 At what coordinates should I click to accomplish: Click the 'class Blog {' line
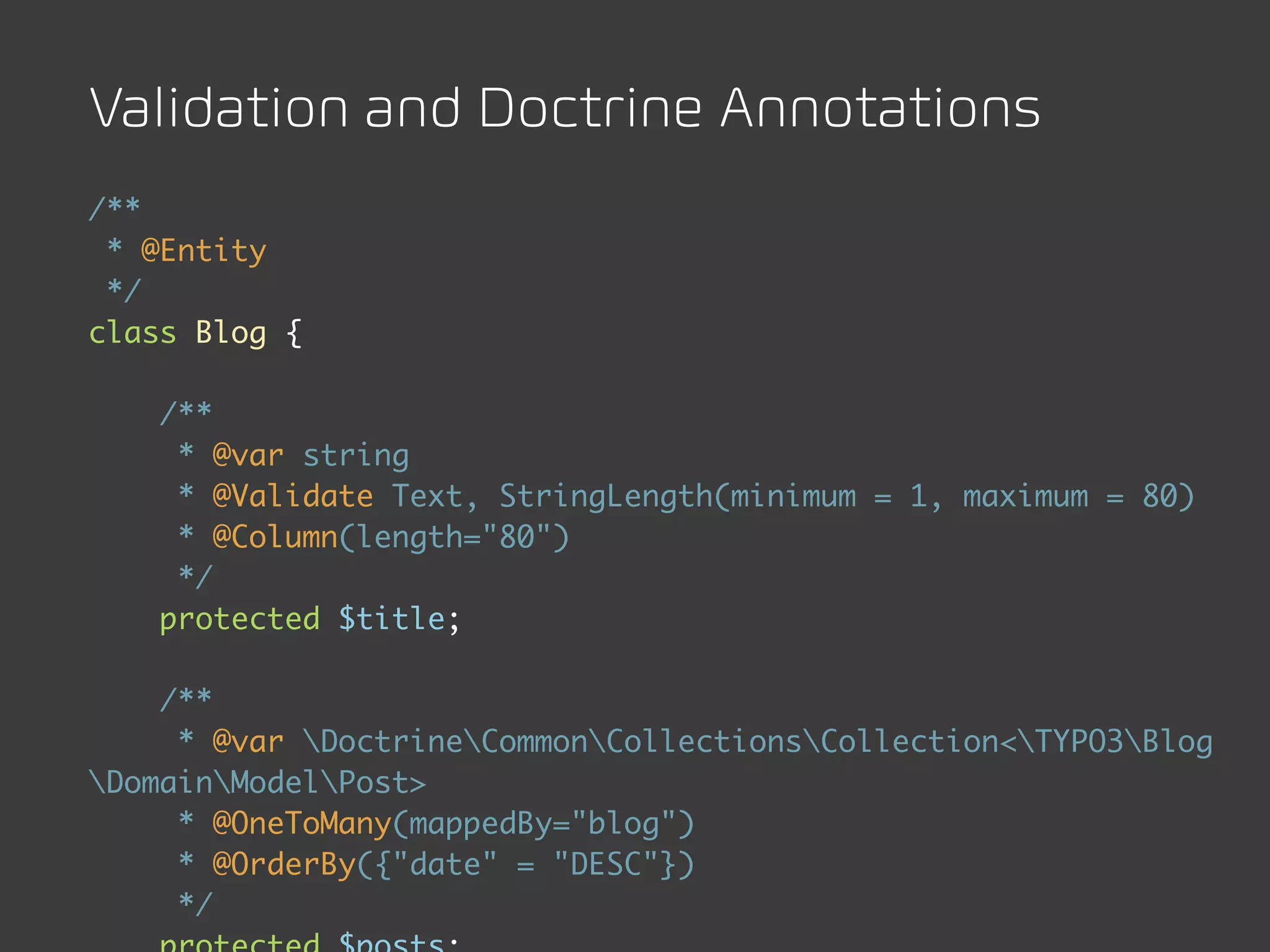click(196, 333)
